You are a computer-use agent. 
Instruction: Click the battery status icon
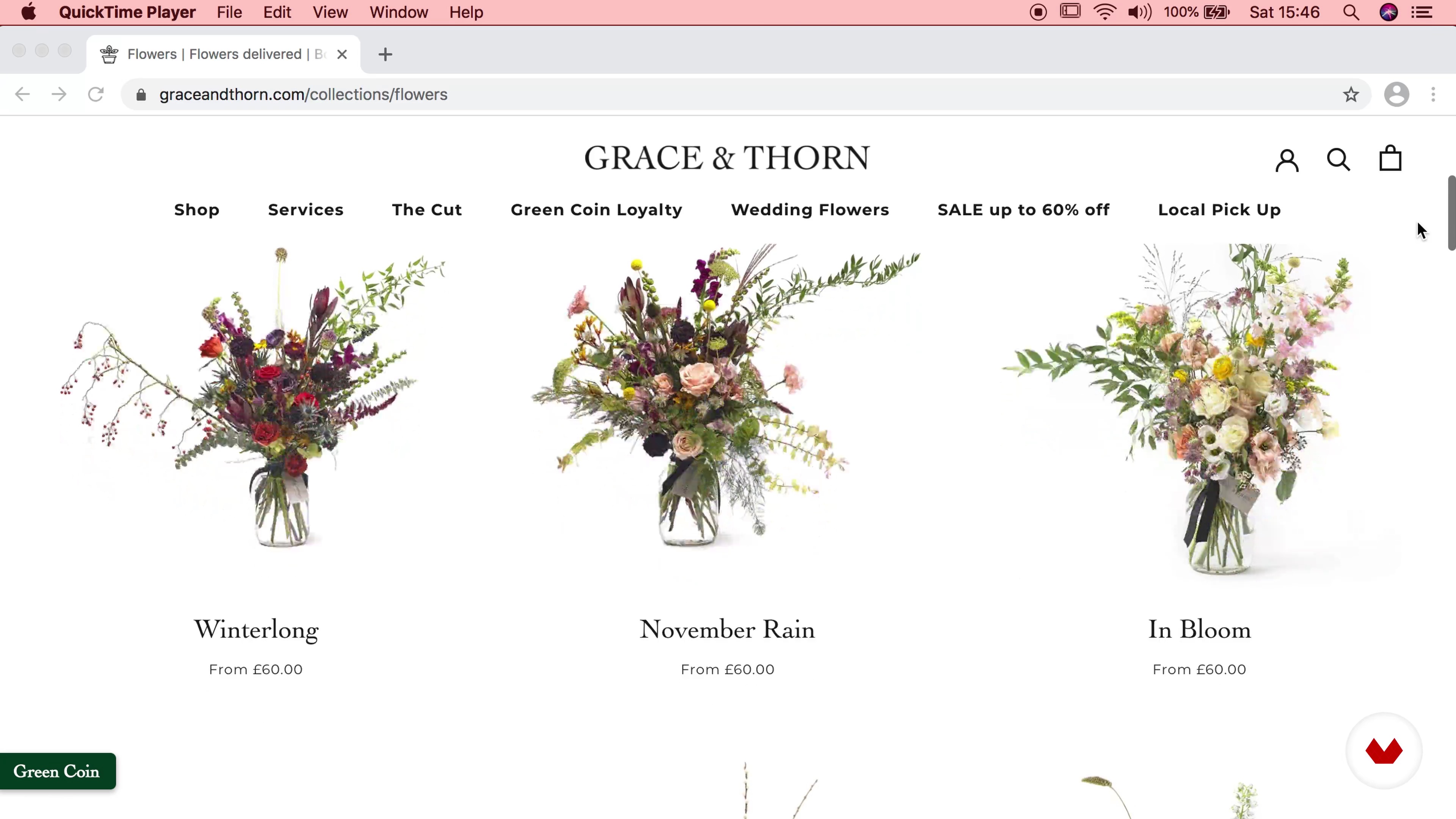tap(1217, 12)
